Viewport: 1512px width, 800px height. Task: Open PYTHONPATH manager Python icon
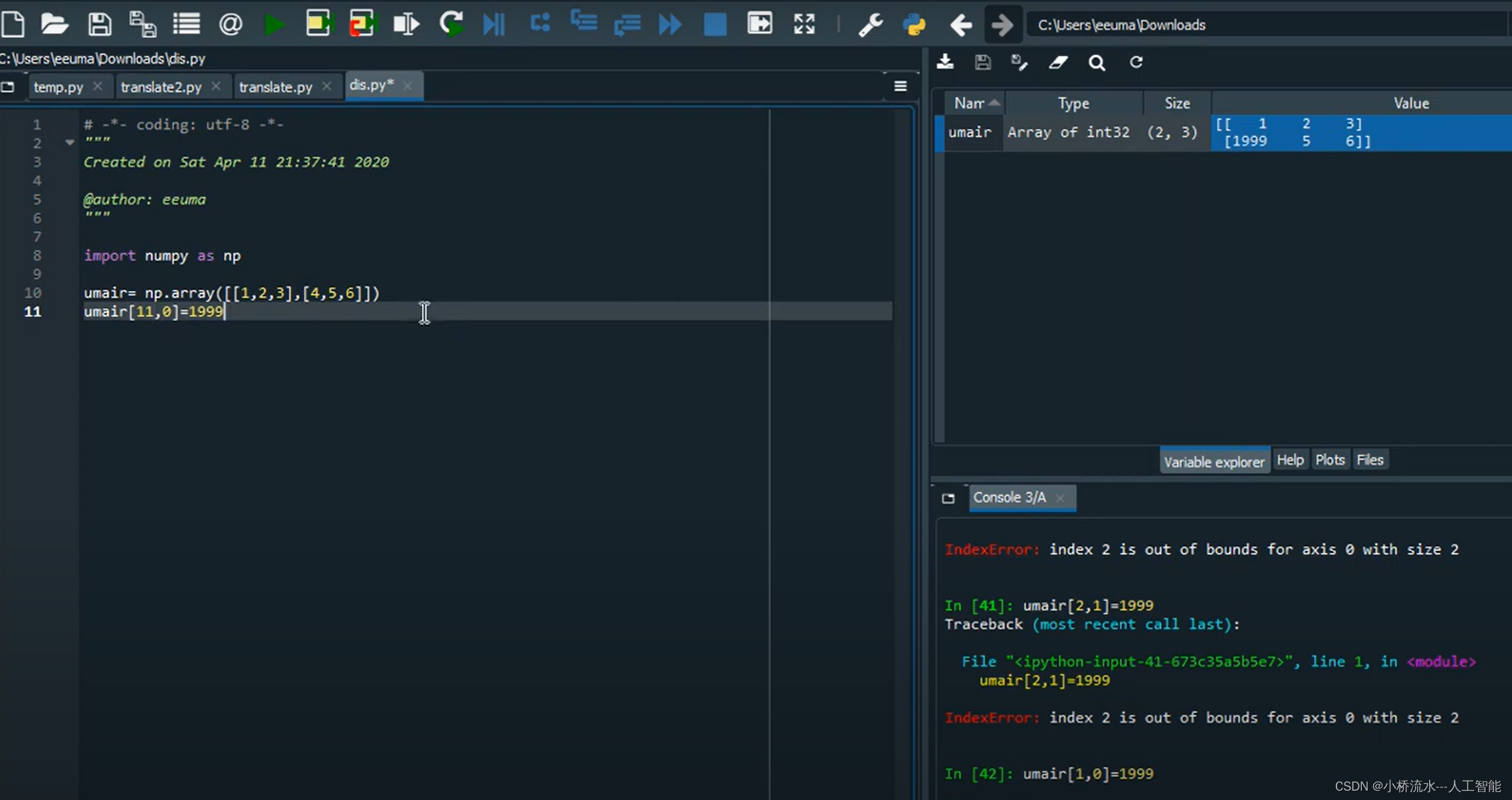pos(915,25)
